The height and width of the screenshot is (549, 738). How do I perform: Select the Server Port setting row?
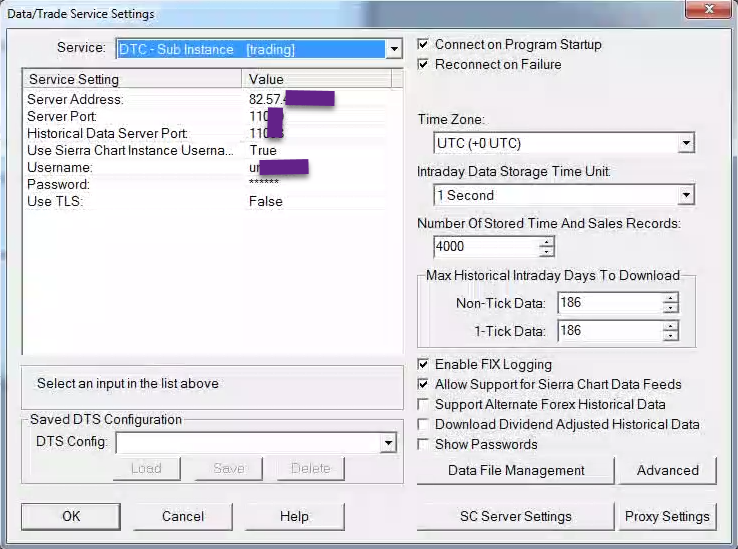coord(207,116)
